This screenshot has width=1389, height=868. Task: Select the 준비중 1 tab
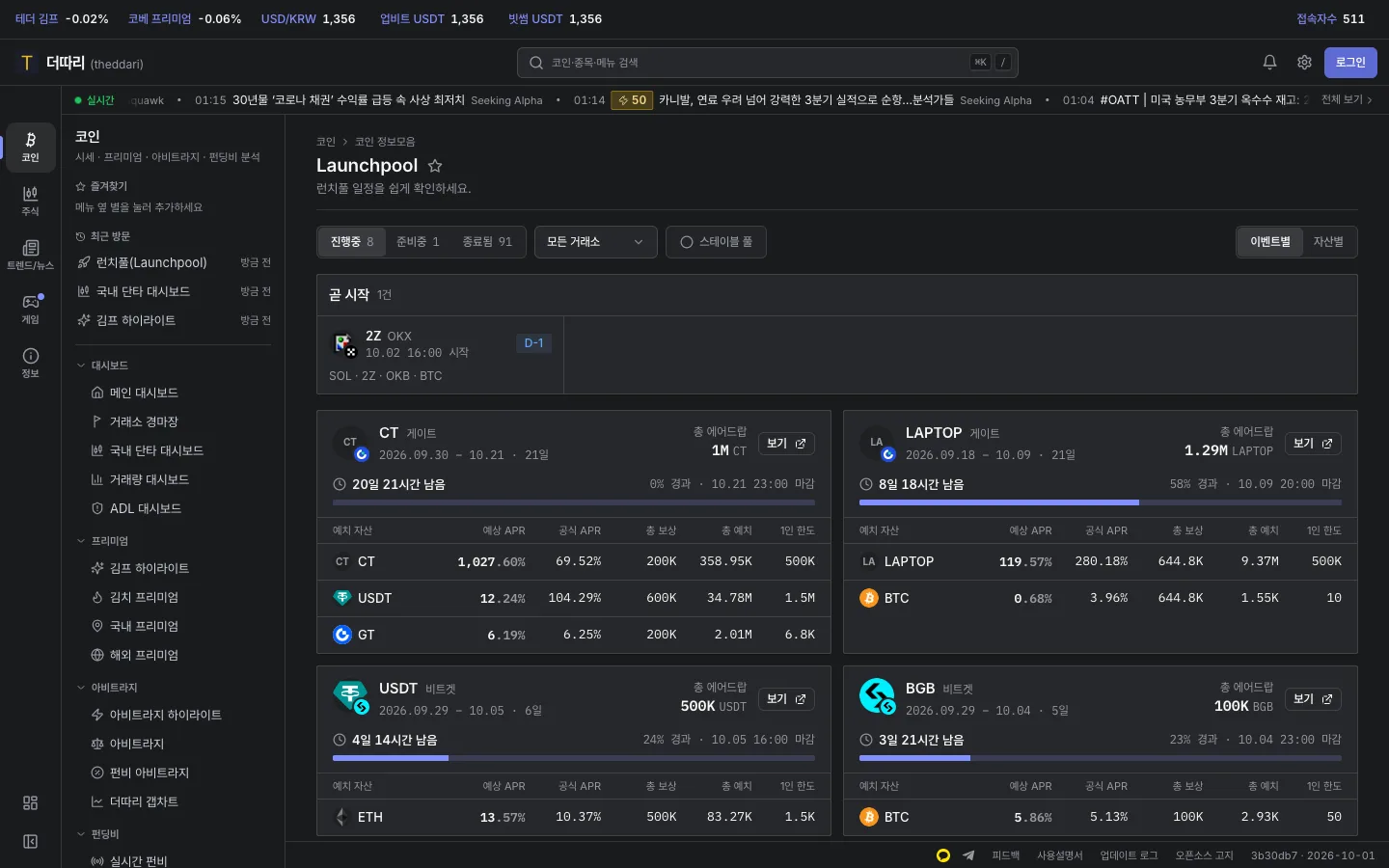point(418,242)
